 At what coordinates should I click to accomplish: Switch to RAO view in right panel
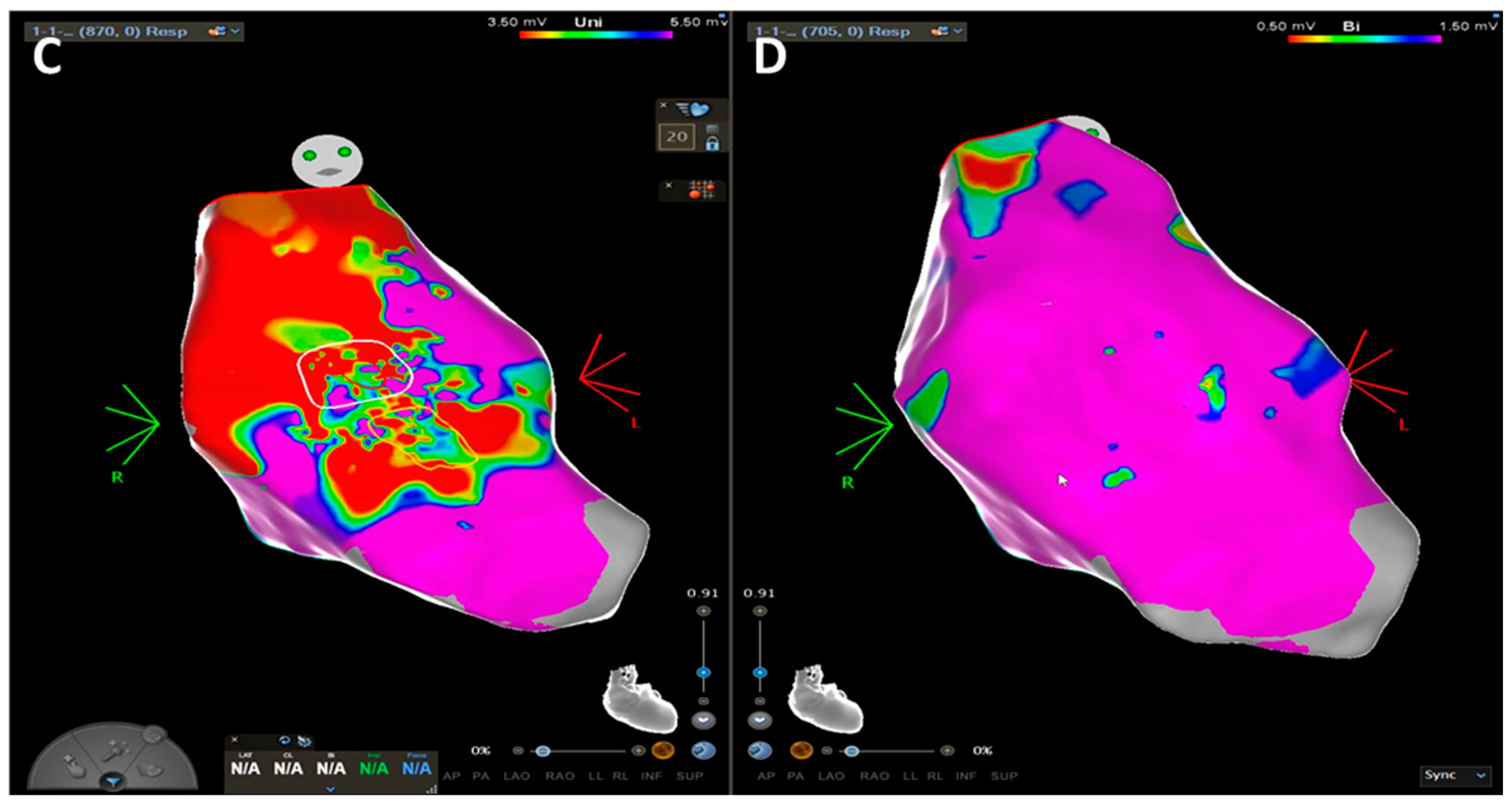[874, 776]
